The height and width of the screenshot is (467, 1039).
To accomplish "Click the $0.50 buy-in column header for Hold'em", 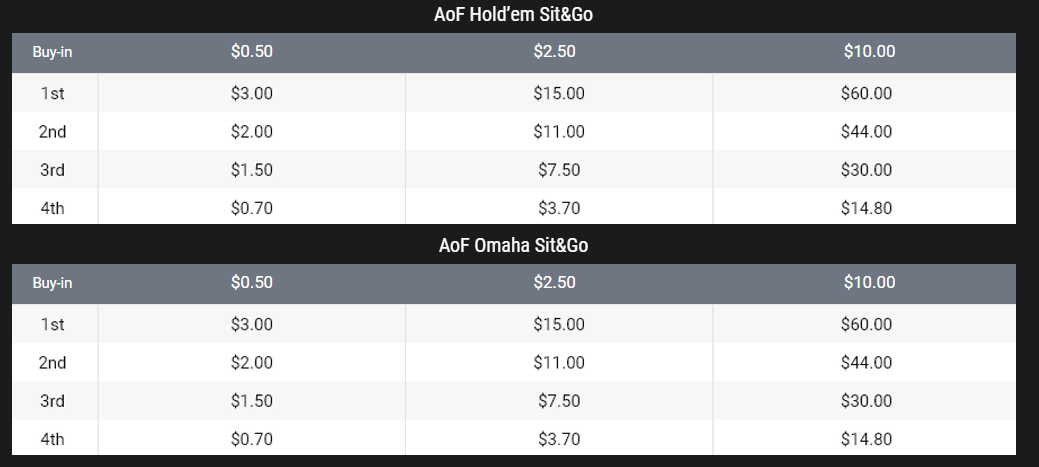I will [251, 52].
